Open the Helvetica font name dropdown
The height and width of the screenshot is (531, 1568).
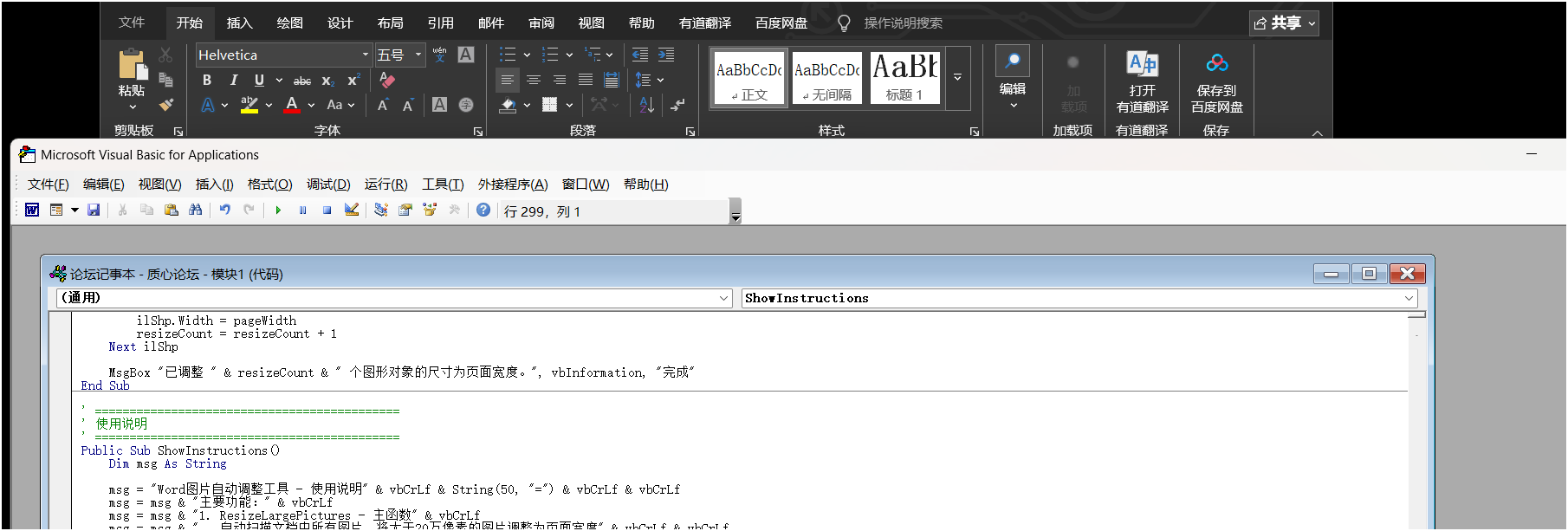(365, 55)
